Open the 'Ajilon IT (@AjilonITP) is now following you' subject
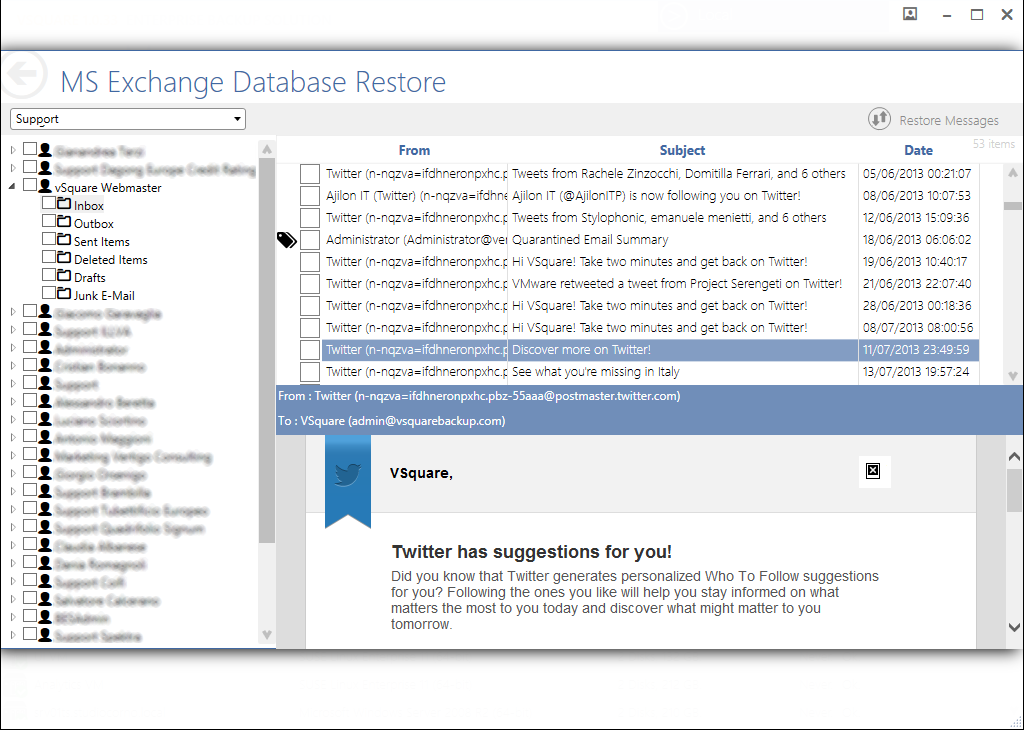Screen dimensions: 1024x730 (656, 196)
